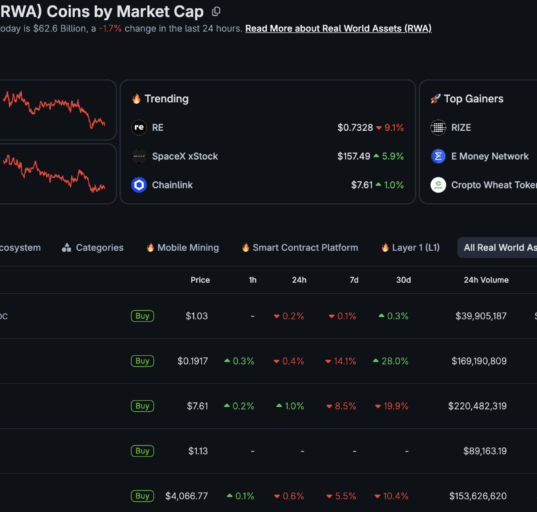
Task: Sort by the 7d change column
Action: coord(354,280)
